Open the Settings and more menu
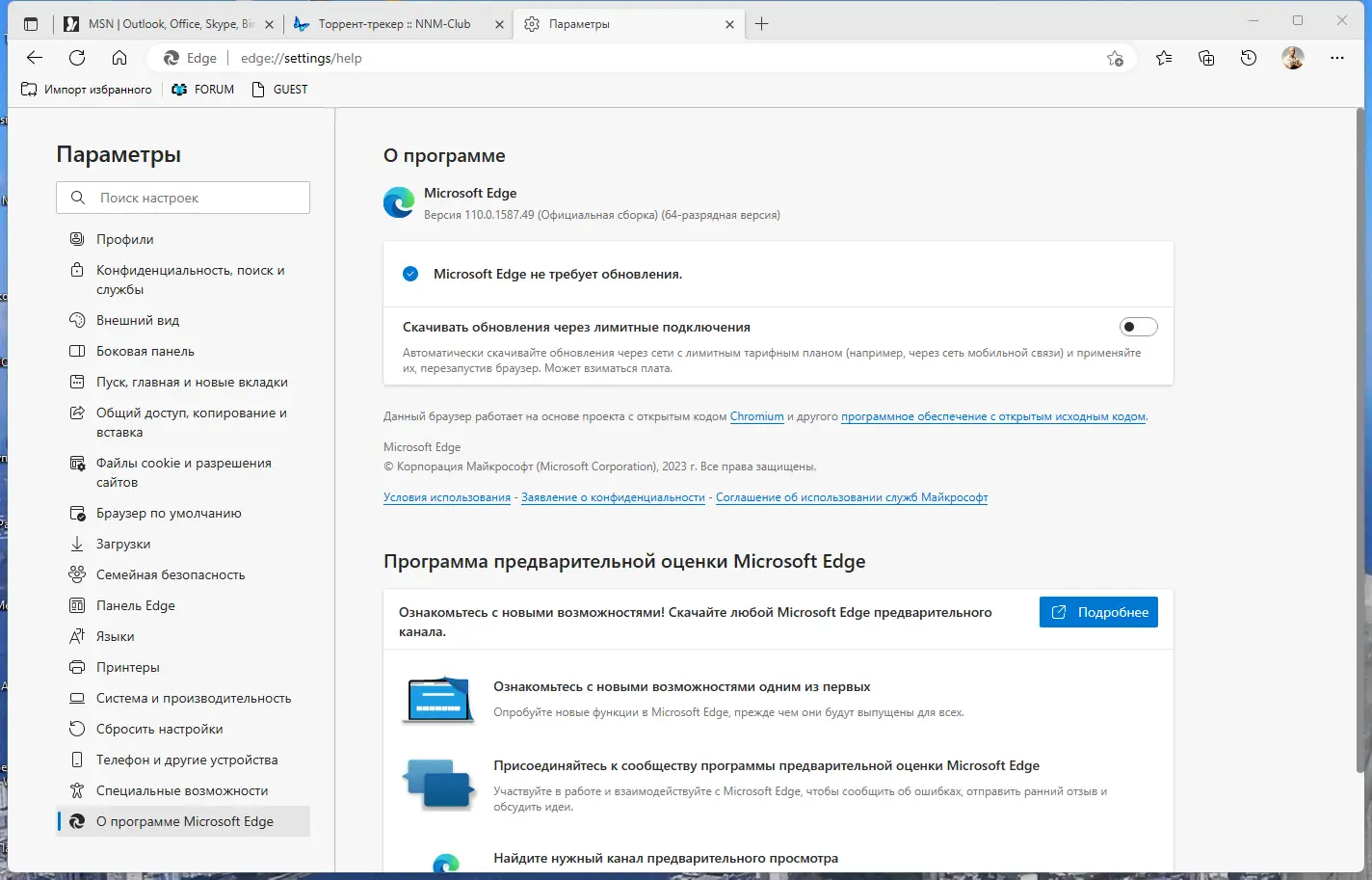Image resolution: width=1372 pixels, height=880 pixels. [x=1336, y=58]
